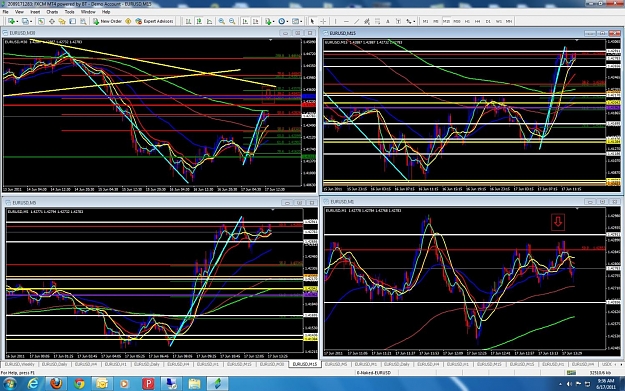Expand the templates dropdown arrow
The width and height of the screenshot is (625, 391).
click(x=301, y=22)
